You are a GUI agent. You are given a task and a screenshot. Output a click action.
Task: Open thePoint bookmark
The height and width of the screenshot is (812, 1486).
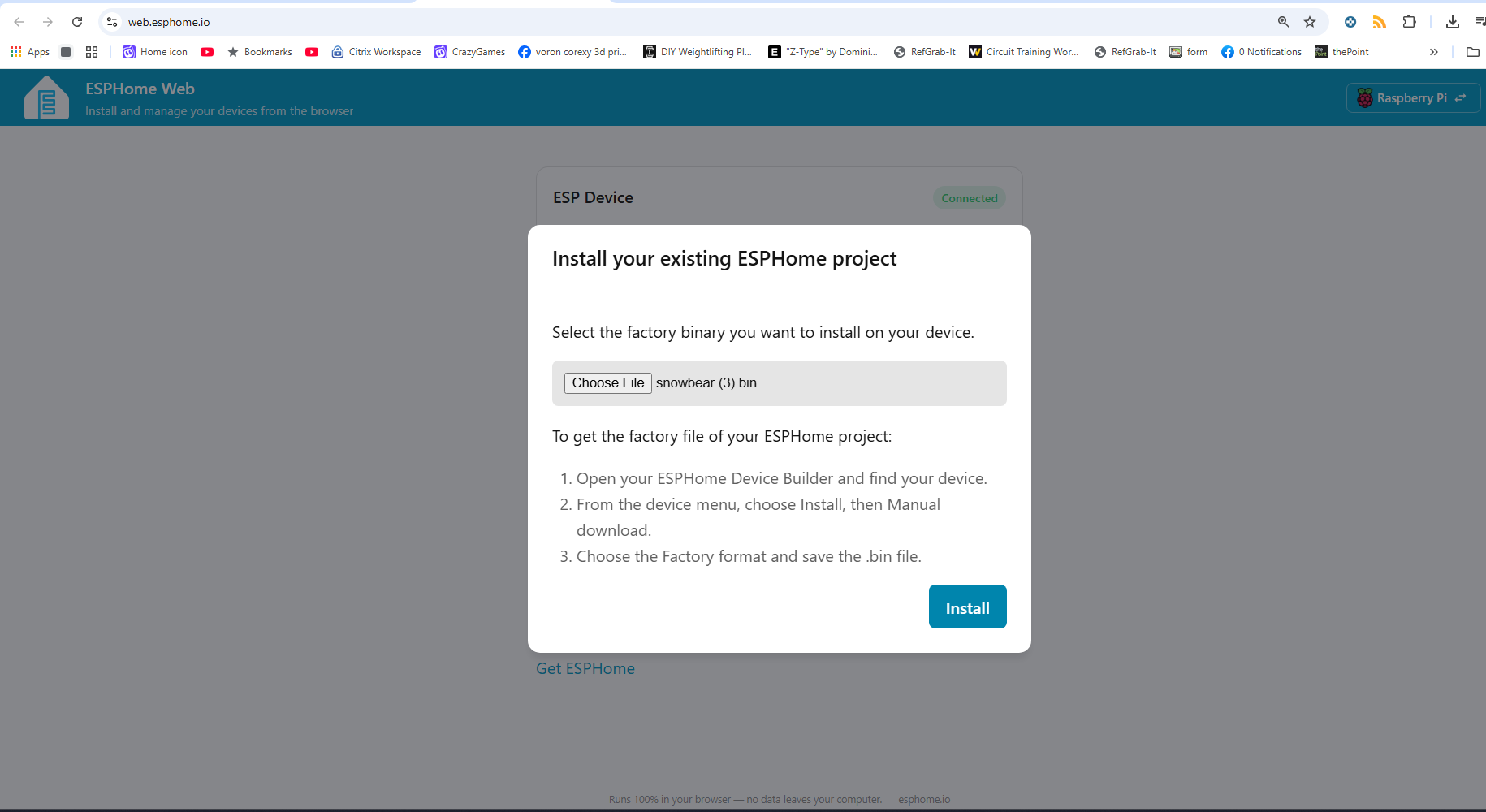[x=1341, y=52]
